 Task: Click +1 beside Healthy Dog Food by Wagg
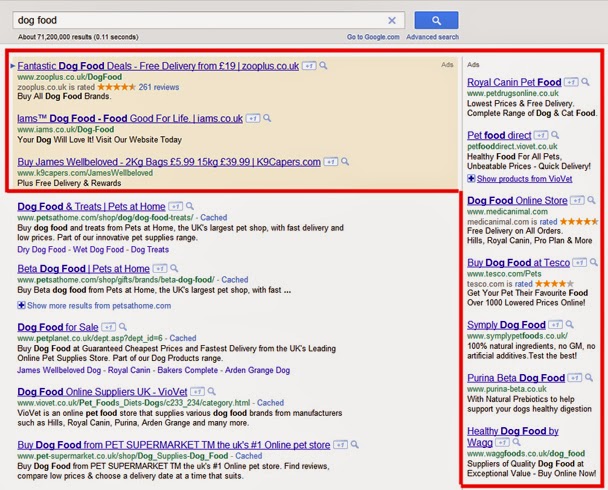click(x=503, y=442)
